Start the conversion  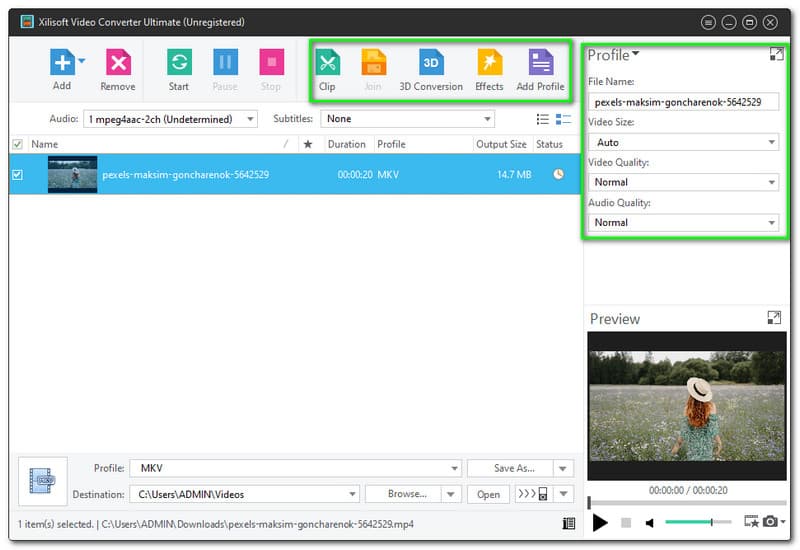coord(179,63)
